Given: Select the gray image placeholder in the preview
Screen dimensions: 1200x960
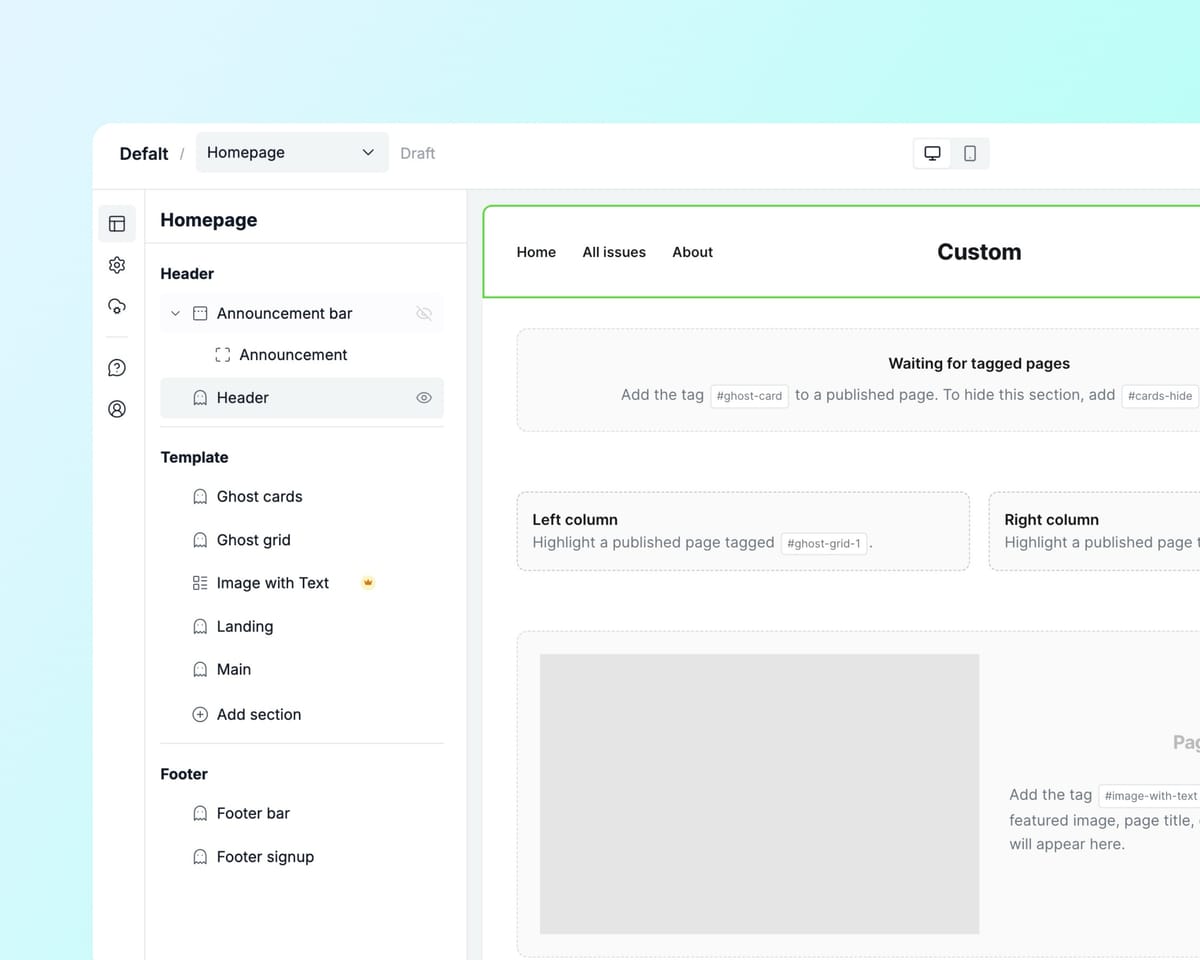Looking at the screenshot, I should click(759, 793).
